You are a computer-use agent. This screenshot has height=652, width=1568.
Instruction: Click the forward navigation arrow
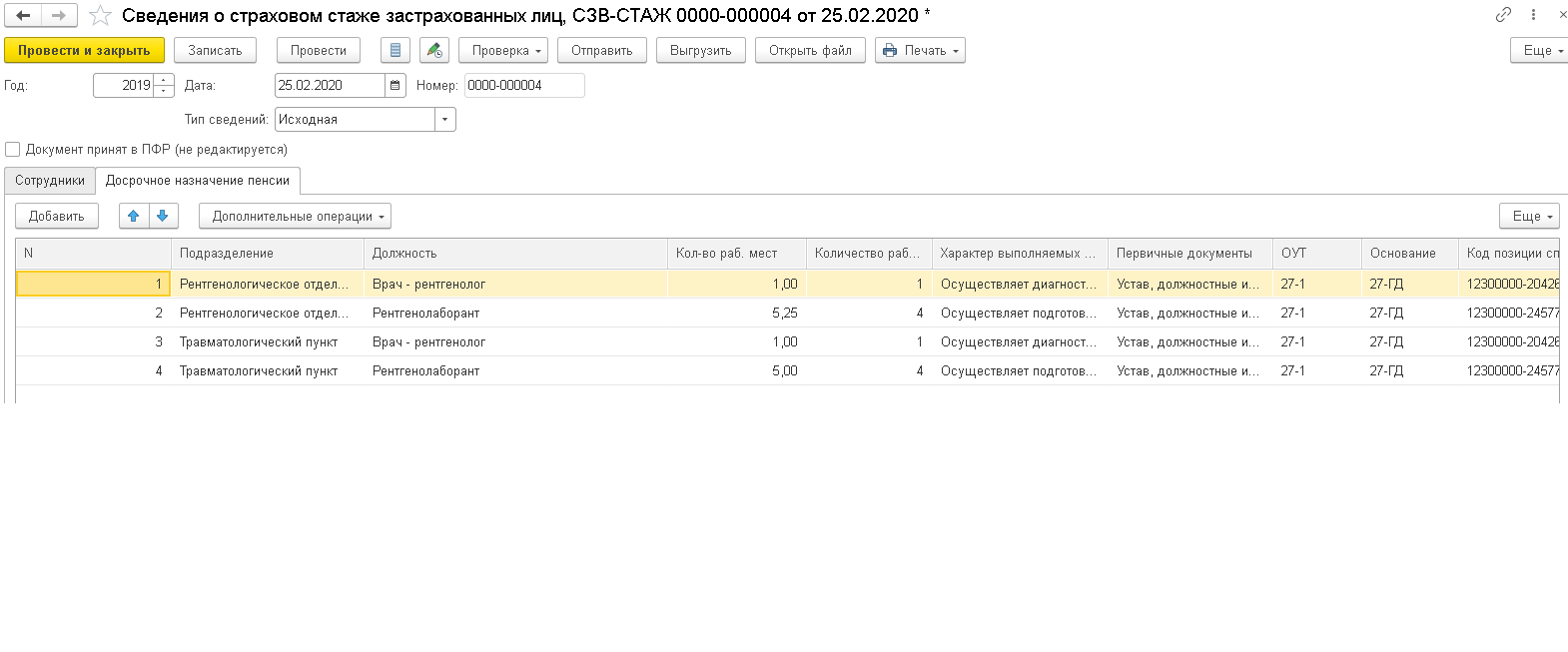pos(59,15)
